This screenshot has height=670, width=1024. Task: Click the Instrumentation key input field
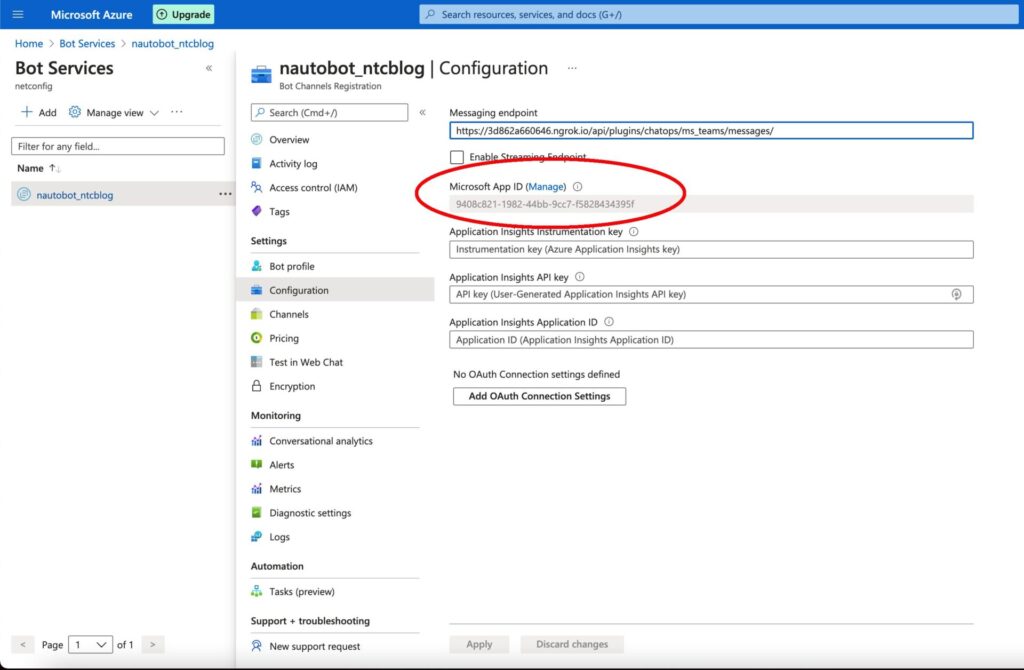(711, 249)
